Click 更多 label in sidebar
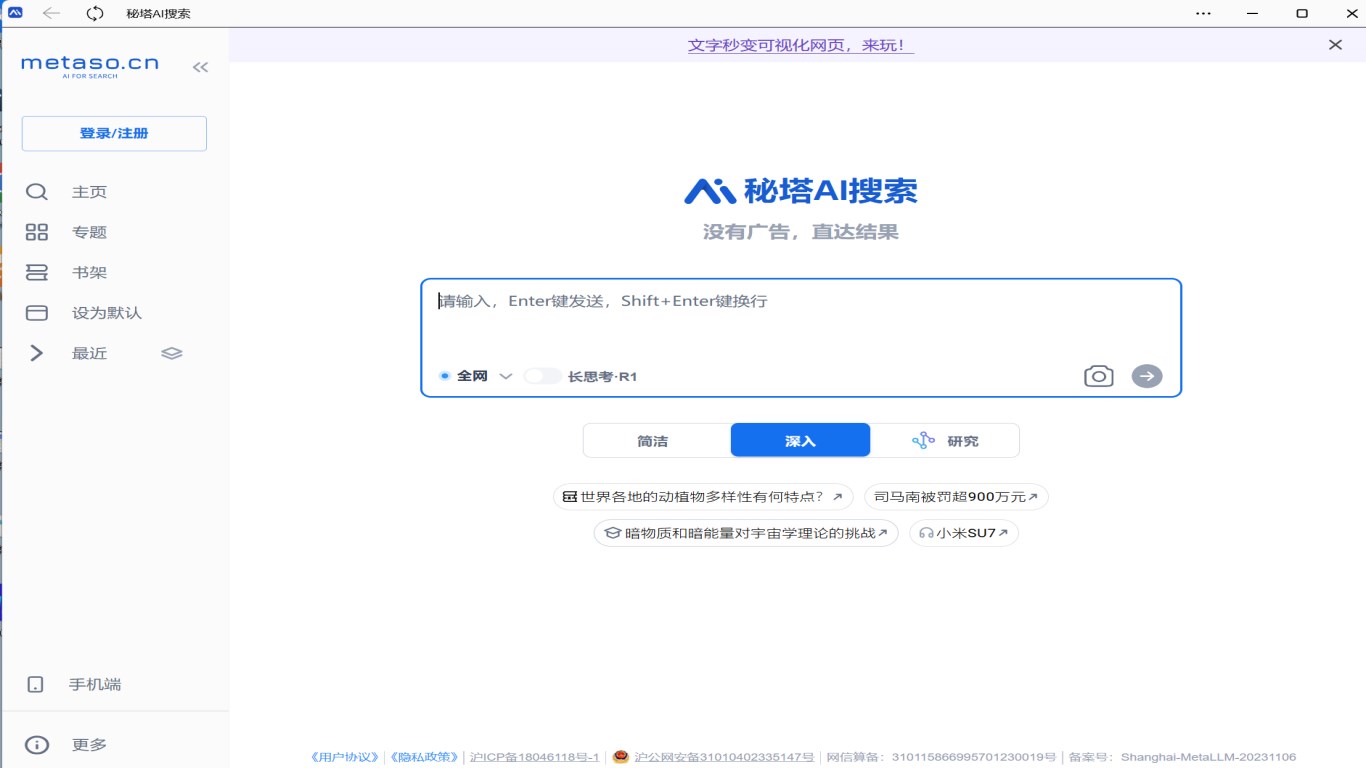 [x=89, y=745]
